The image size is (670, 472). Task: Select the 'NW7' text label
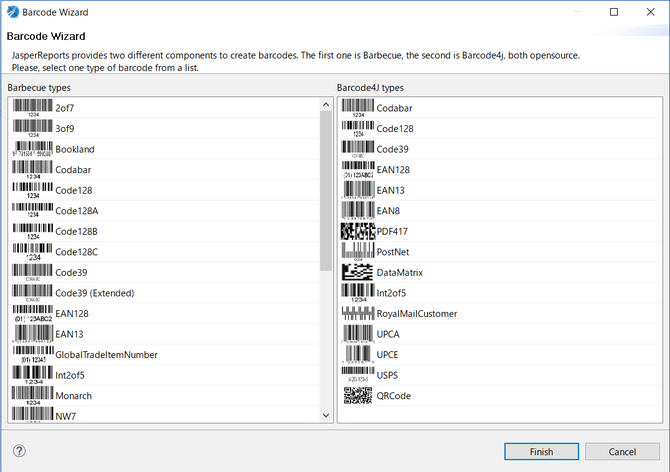[65, 416]
